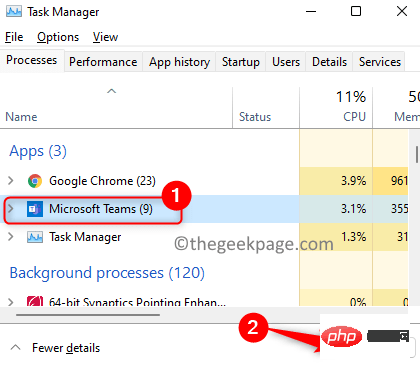Sort processes by Name column
Screen dimensions: 420x369
[116, 107]
